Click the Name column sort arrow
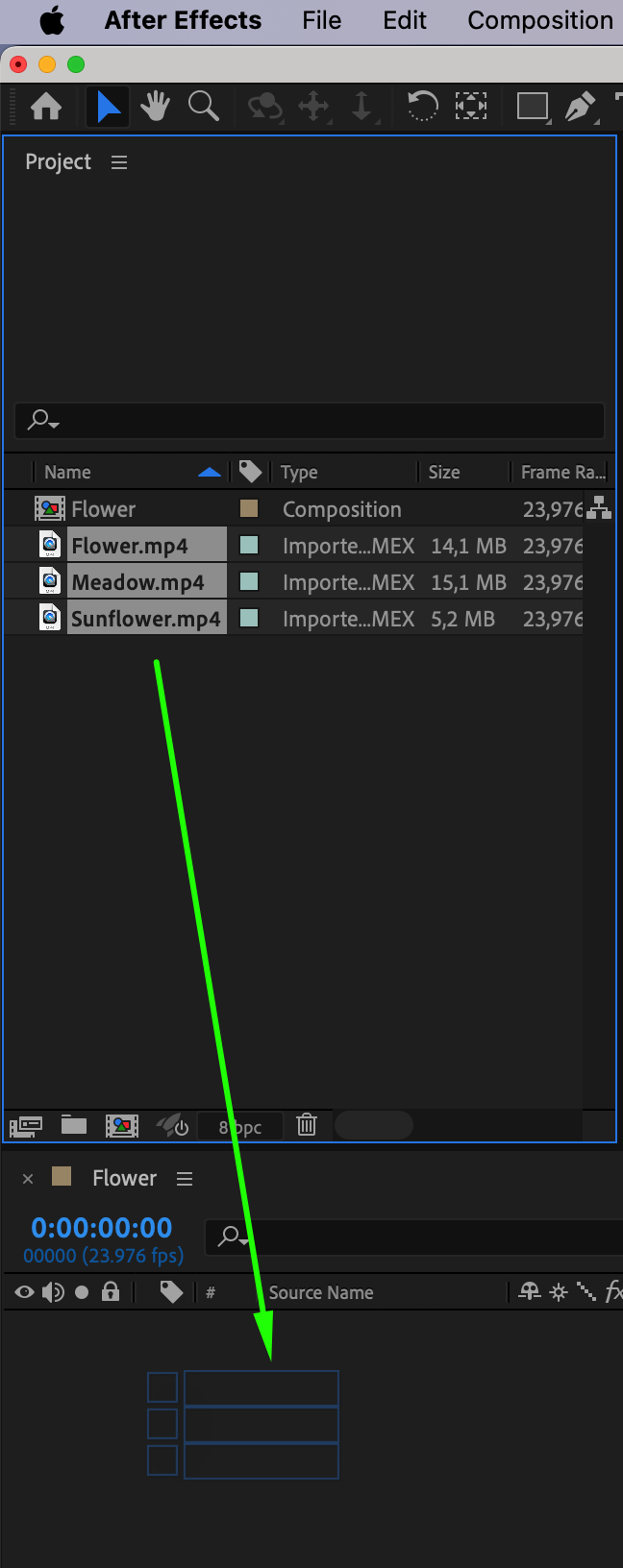The height and width of the screenshot is (1568, 623). tap(210, 472)
